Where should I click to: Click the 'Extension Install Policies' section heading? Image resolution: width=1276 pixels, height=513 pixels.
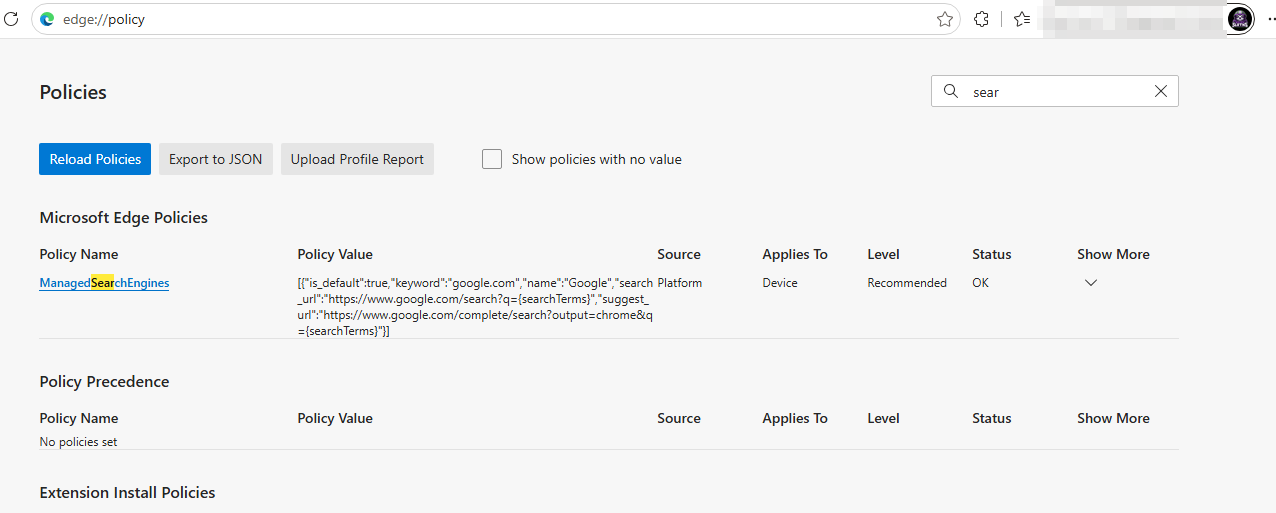click(128, 492)
